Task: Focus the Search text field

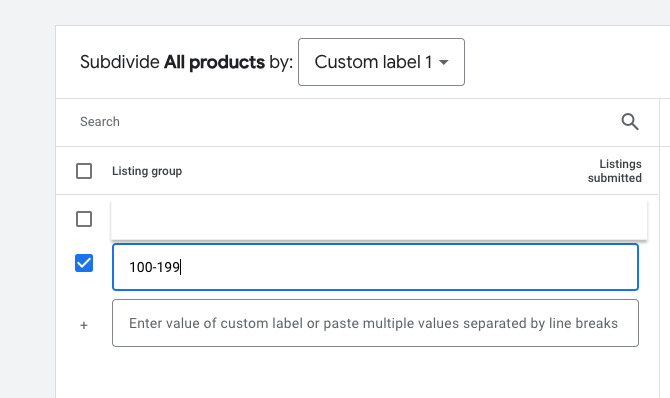Action: (346, 122)
